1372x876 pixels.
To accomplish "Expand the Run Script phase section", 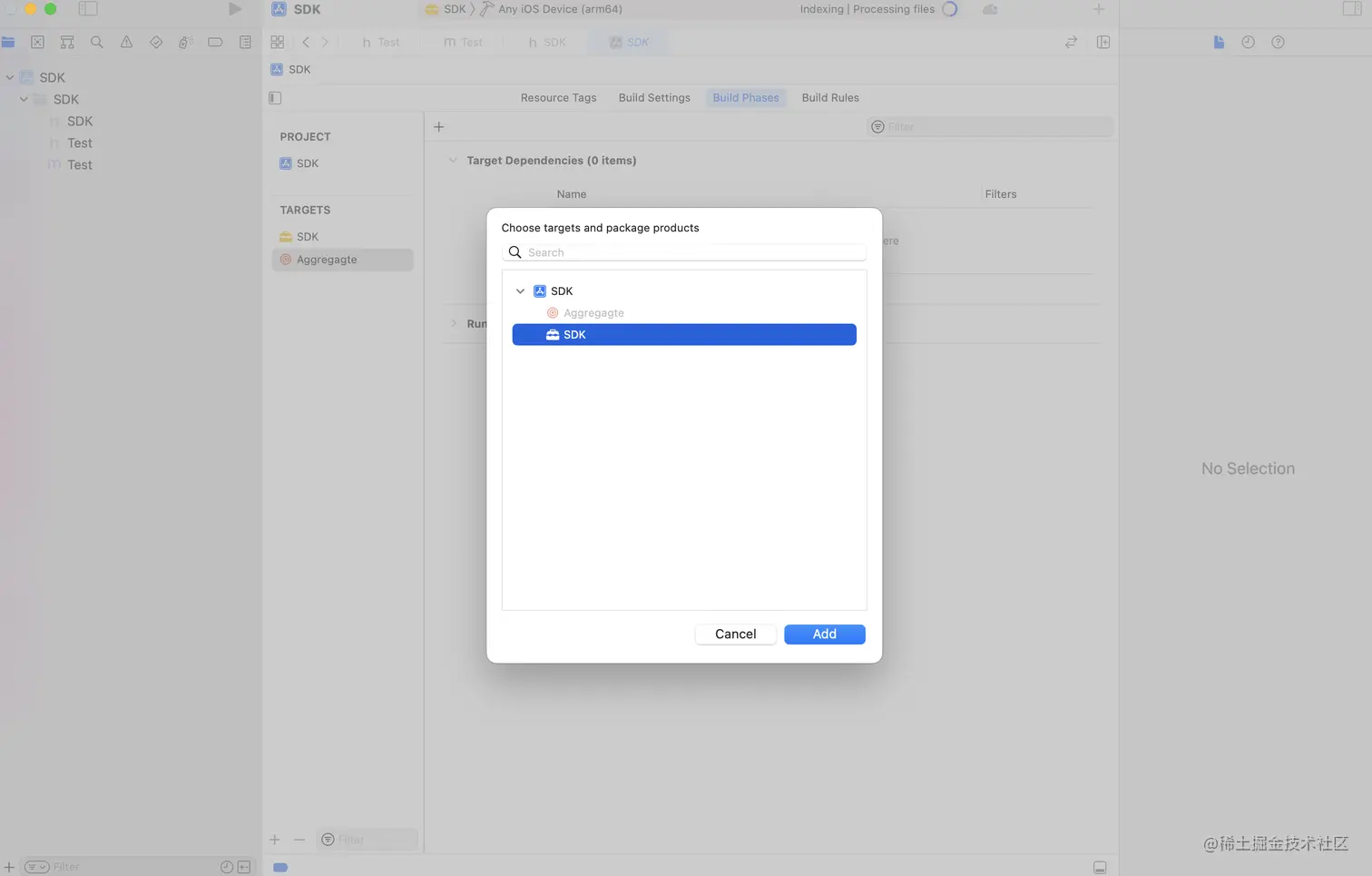I will pos(454,324).
